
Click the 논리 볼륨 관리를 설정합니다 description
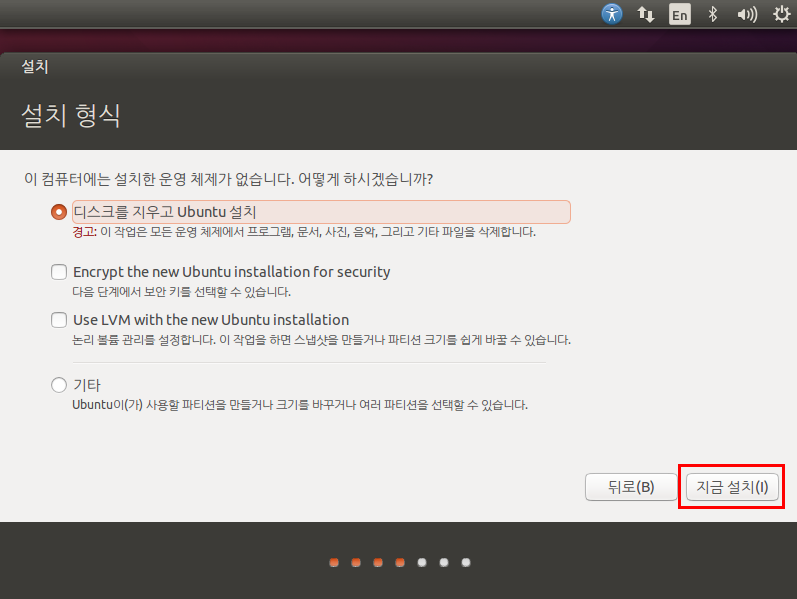(x=321, y=340)
